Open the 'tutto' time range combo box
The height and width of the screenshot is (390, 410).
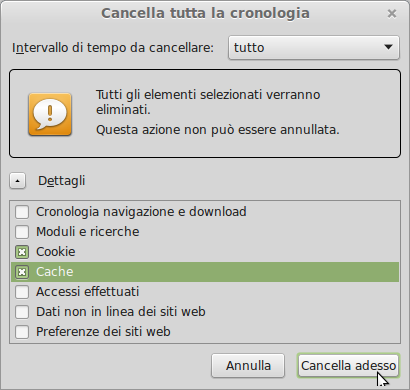[314, 48]
